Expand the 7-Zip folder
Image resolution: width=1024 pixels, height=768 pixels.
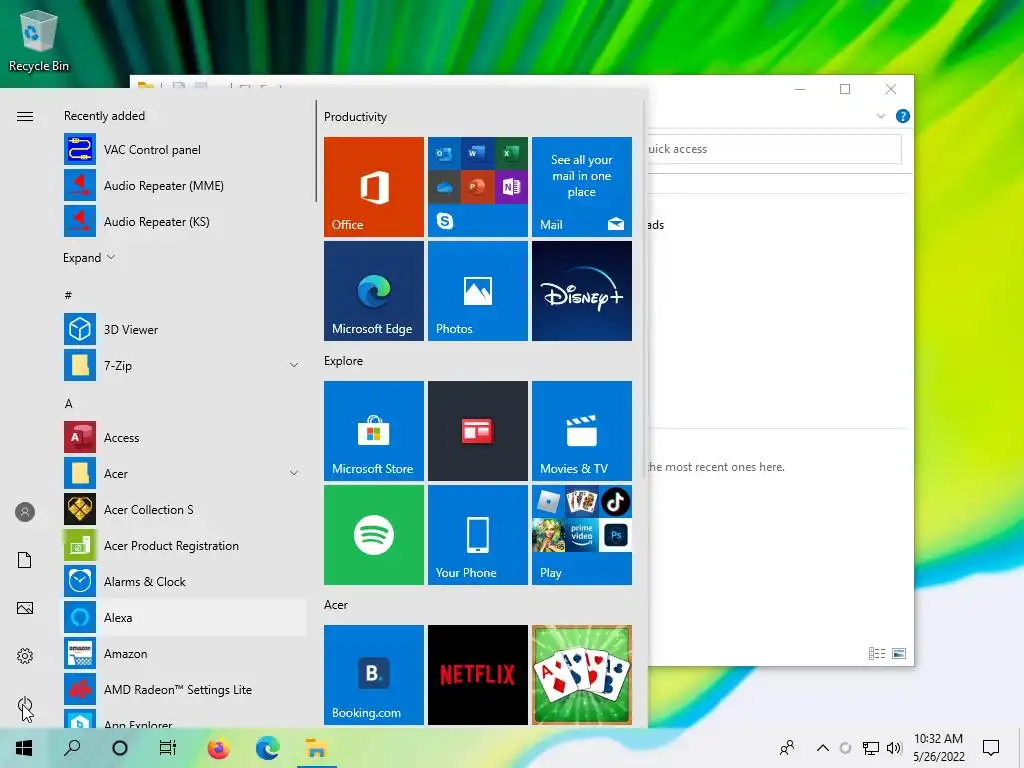coord(294,365)
